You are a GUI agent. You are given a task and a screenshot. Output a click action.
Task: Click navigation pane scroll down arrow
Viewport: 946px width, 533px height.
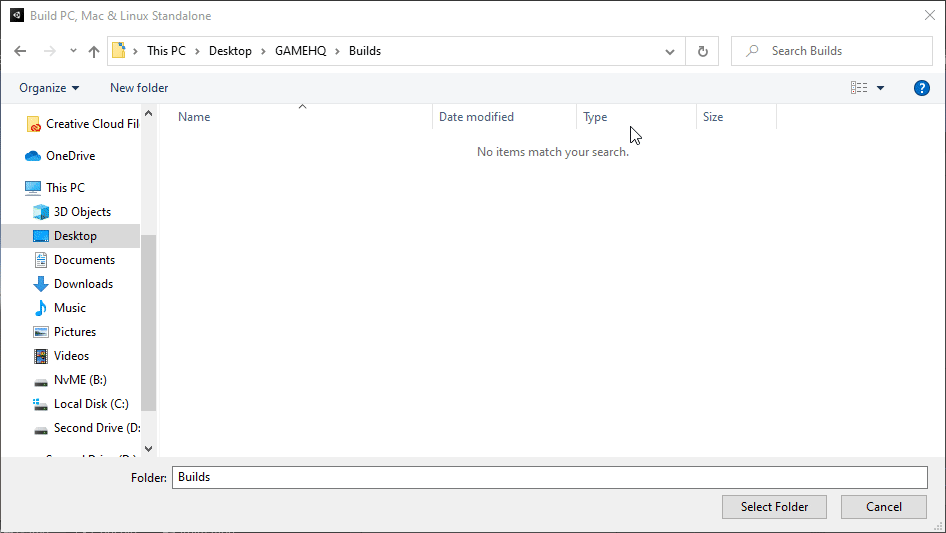click(148, 449)
